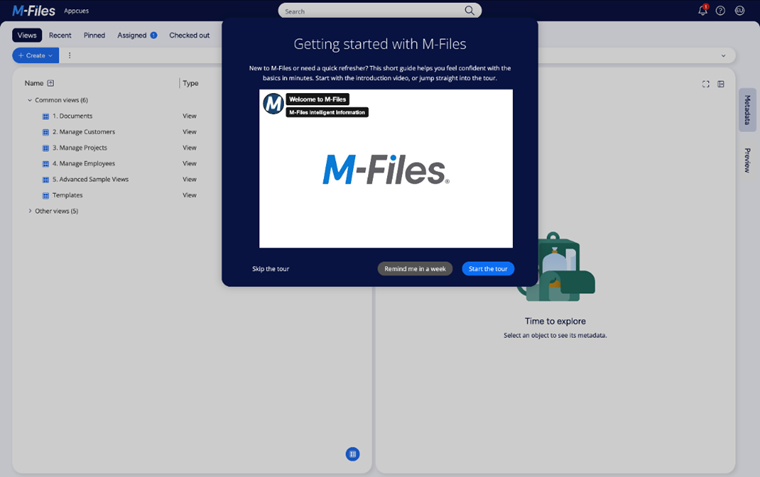Click the view icon for 4. Manage Employees
This screenshot has width=760, height=477.
(x=46, y=164)
